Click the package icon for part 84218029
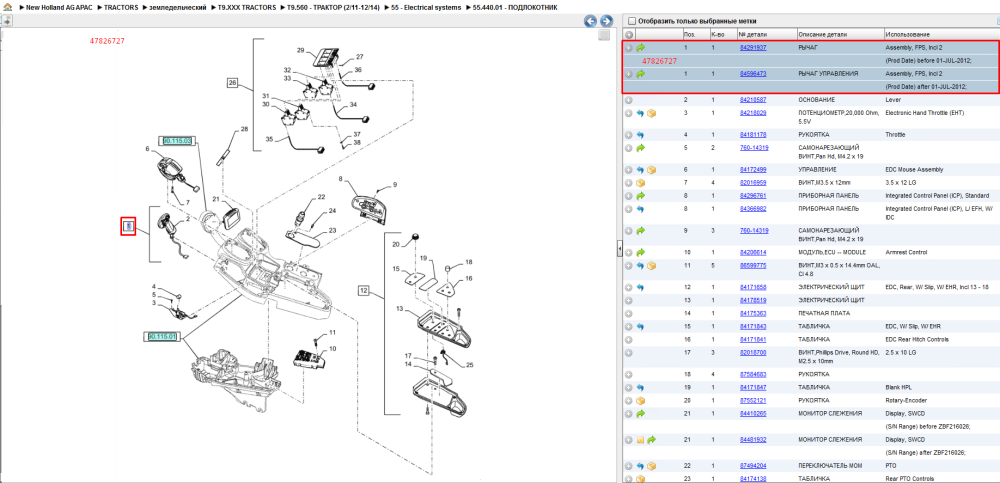This screenshot has height=483, width=1000. pos(652,113)
